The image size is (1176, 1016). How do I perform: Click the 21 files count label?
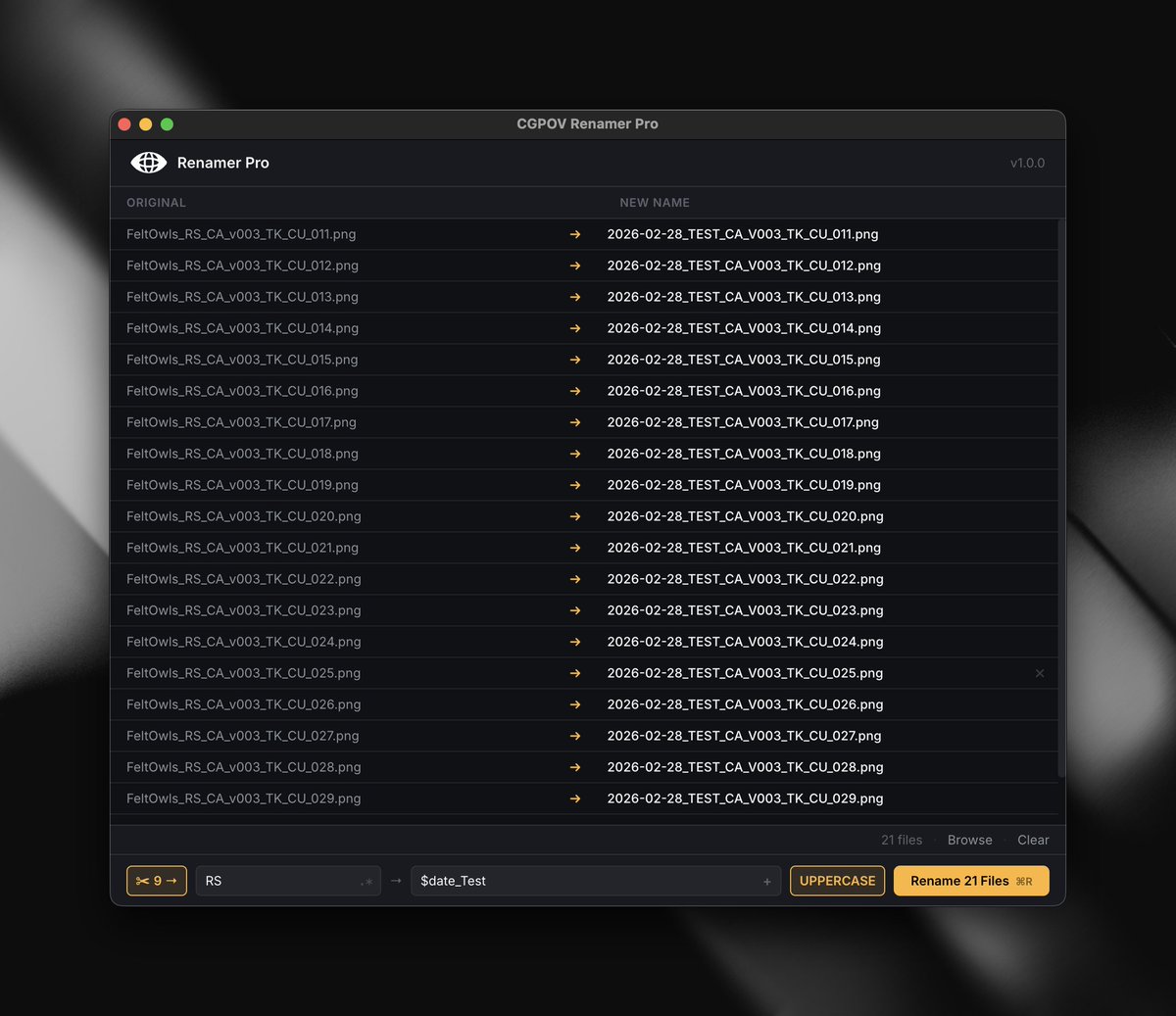click(x=902, y=840)
